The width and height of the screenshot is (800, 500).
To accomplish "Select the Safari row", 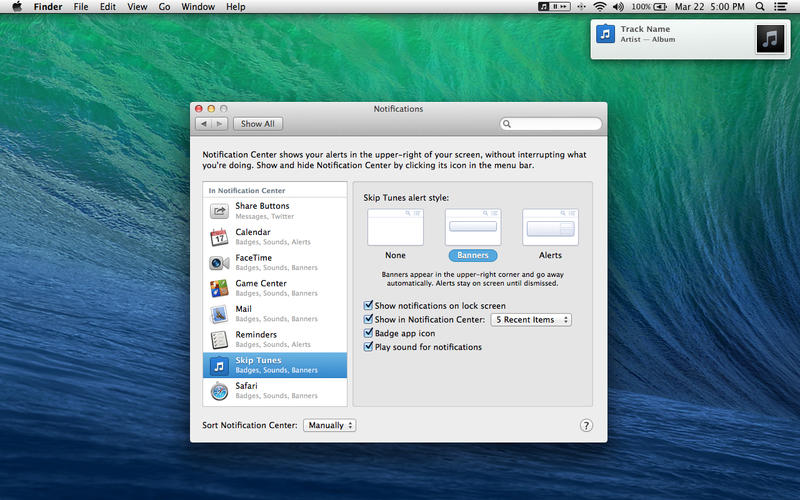I will point(275,391).
